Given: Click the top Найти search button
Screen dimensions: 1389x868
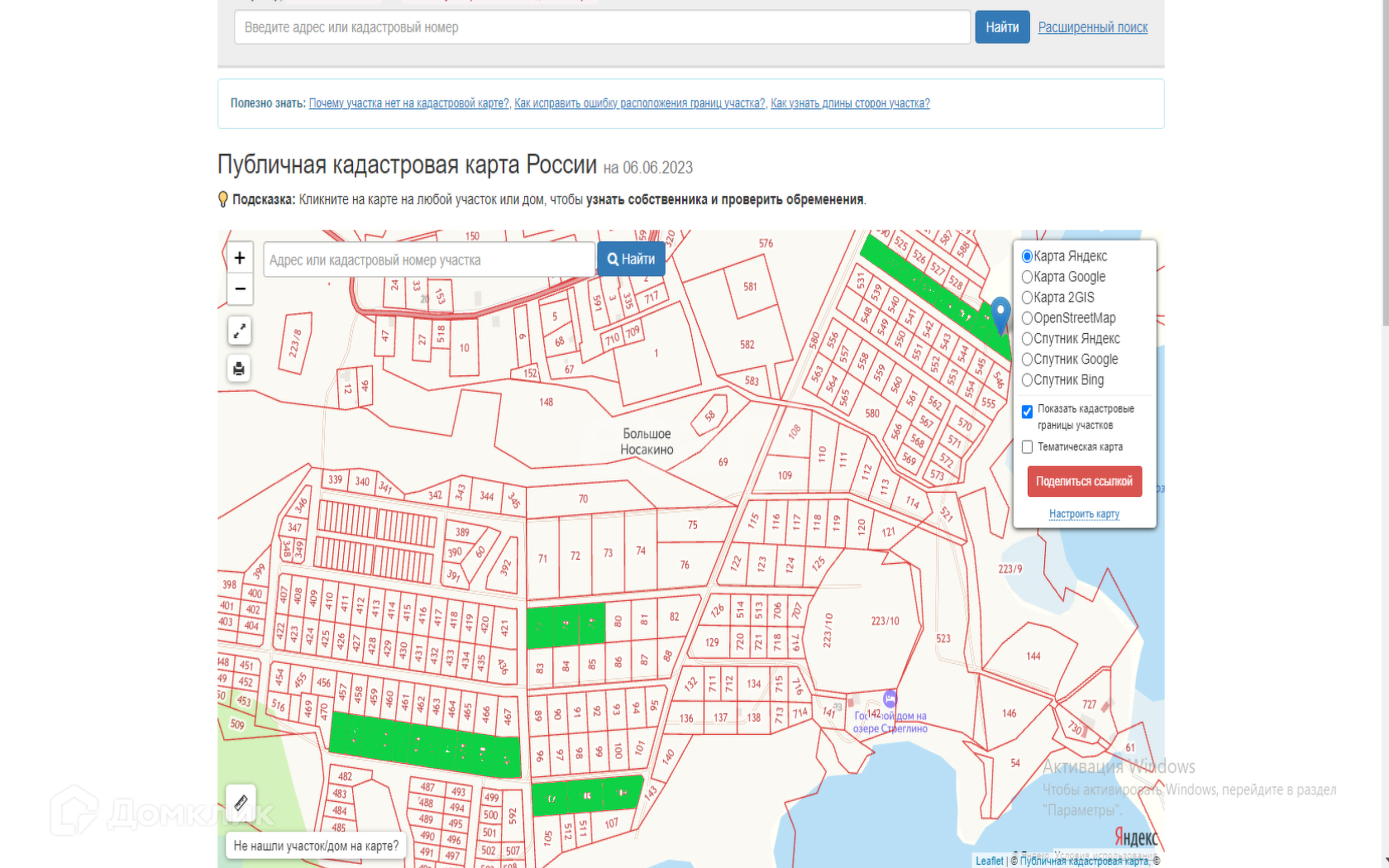Looking at the screenshot, I should (x=1002, y=27).
